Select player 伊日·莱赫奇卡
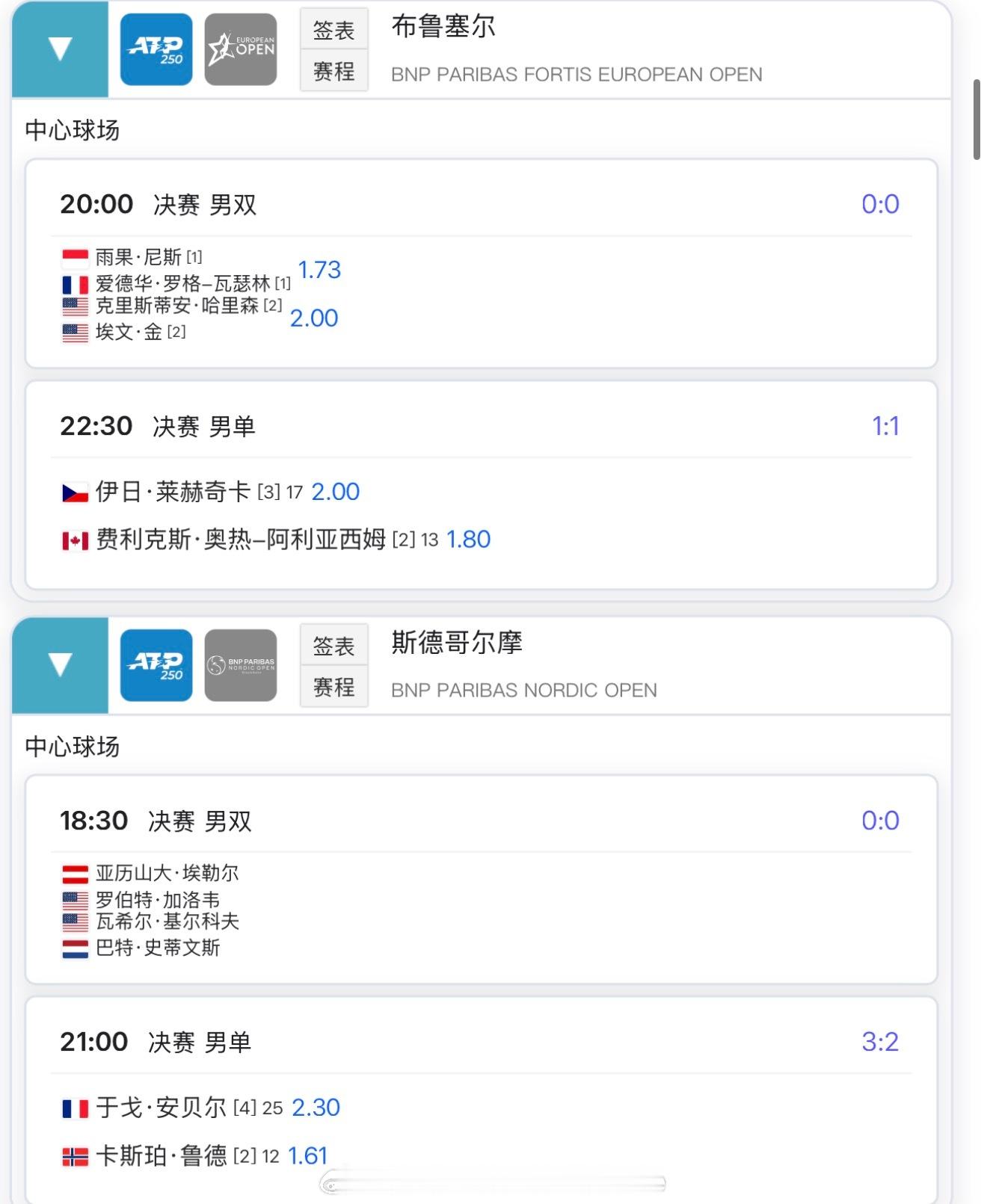987x1204 pixels. (x=173, y=492)
